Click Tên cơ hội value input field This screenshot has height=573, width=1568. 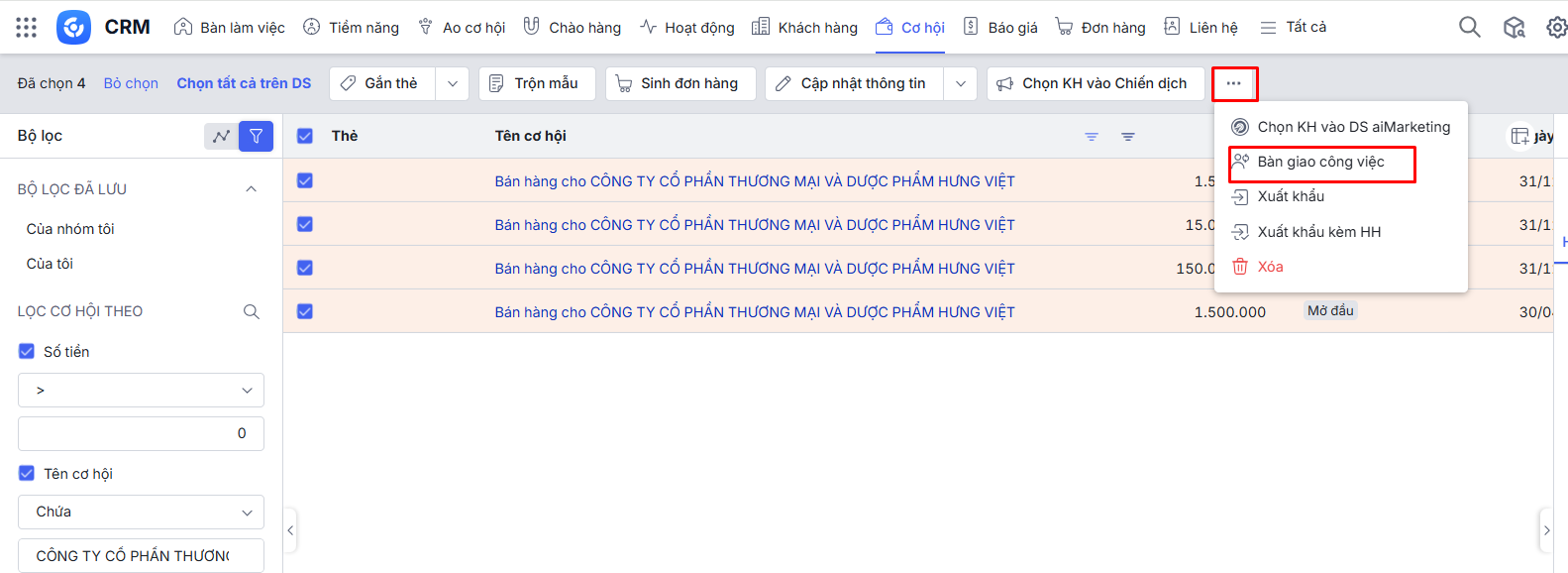pyautogui.click(x=141, y=556)
